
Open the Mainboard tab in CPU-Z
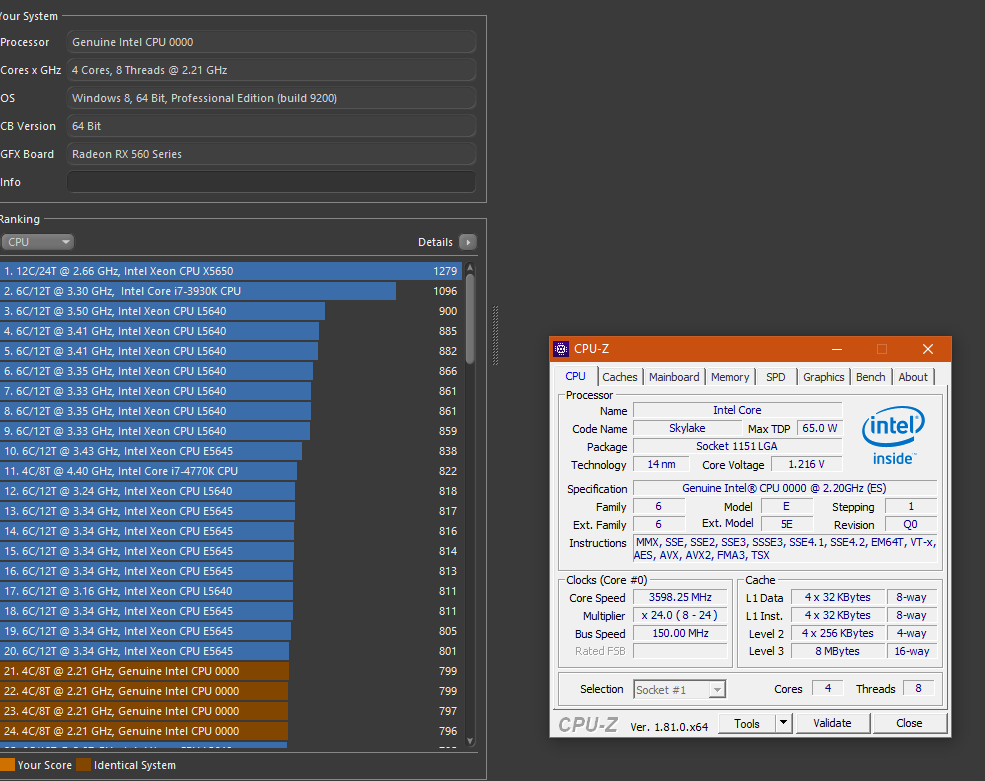(673, 377)
